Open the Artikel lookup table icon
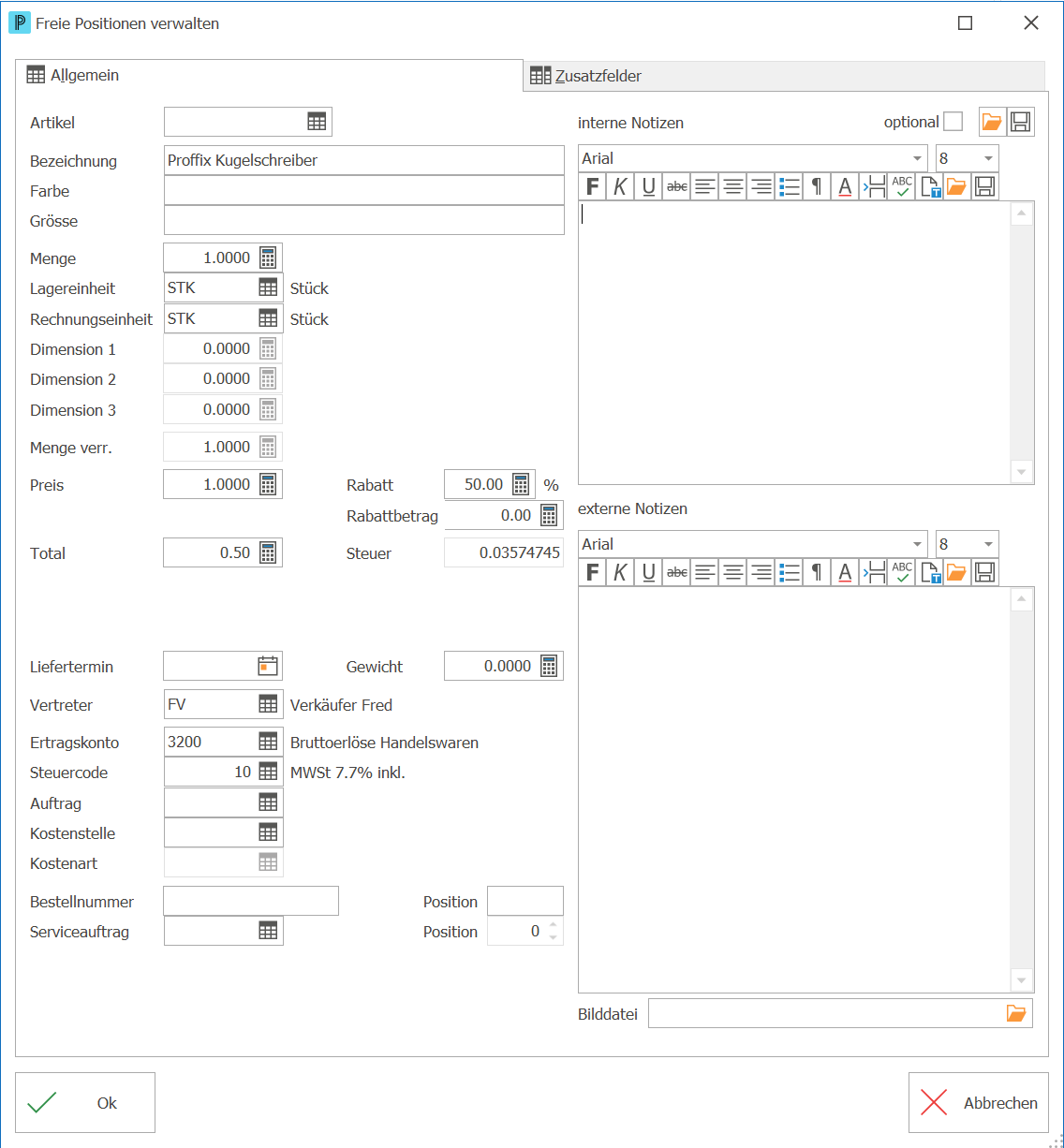This screenshot has width=1064, height=1148. (317, 122)
